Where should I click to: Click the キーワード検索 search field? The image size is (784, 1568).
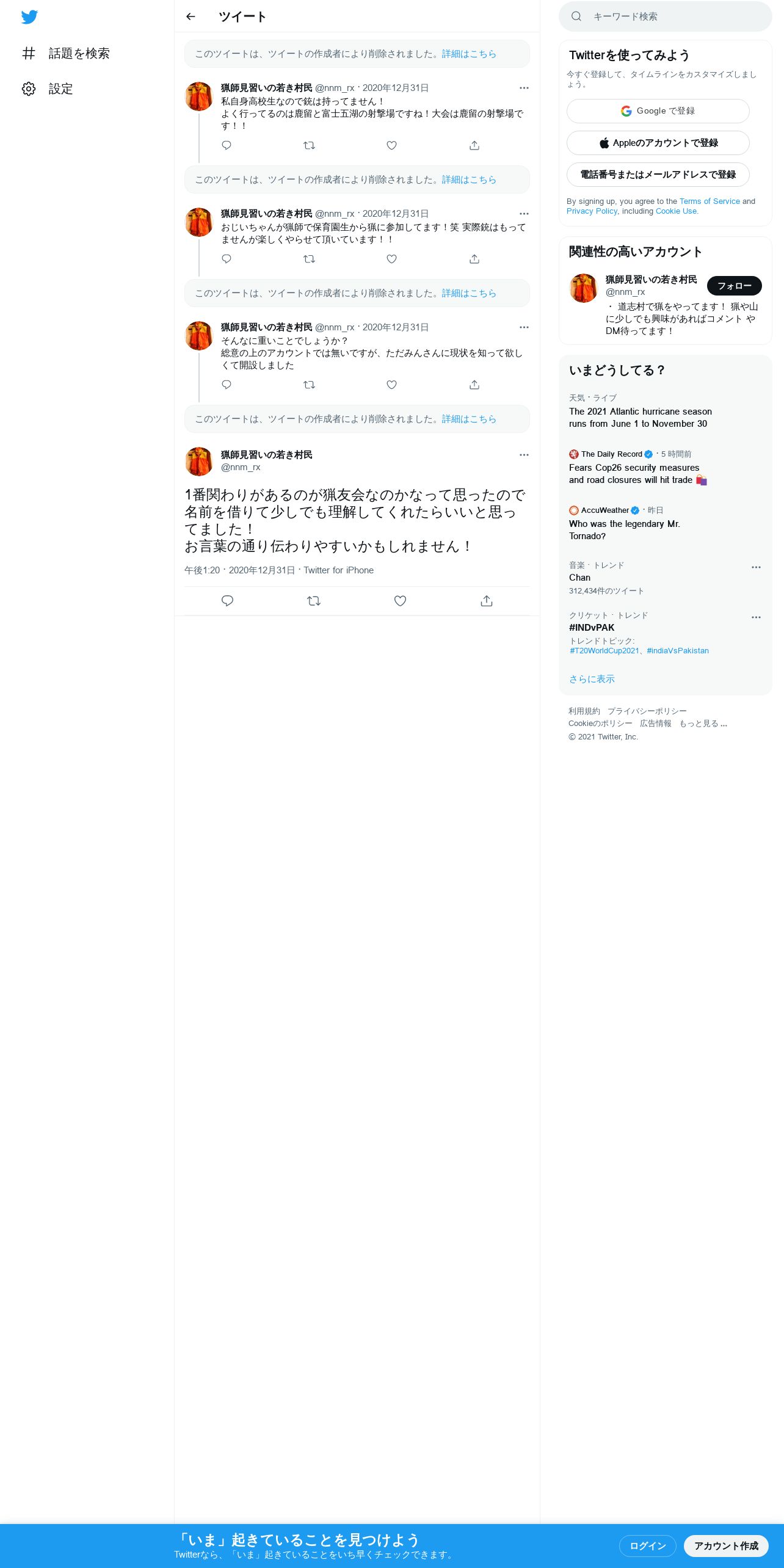(x=666, y=16)
